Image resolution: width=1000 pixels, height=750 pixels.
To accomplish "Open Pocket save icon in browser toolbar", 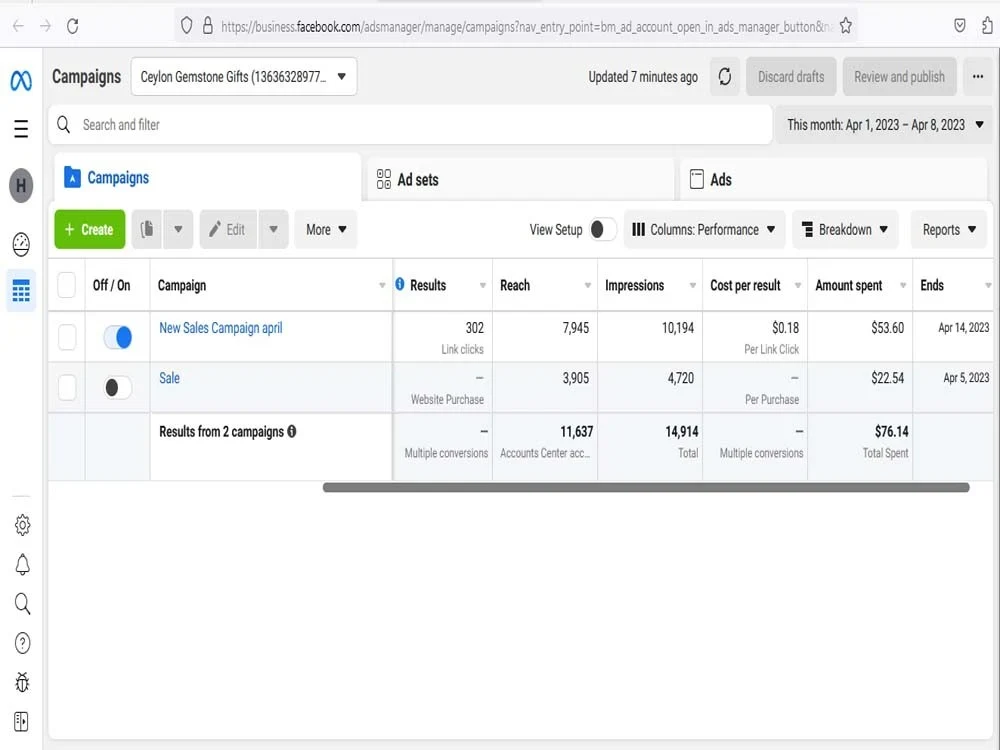I will [x=960, y=26].
